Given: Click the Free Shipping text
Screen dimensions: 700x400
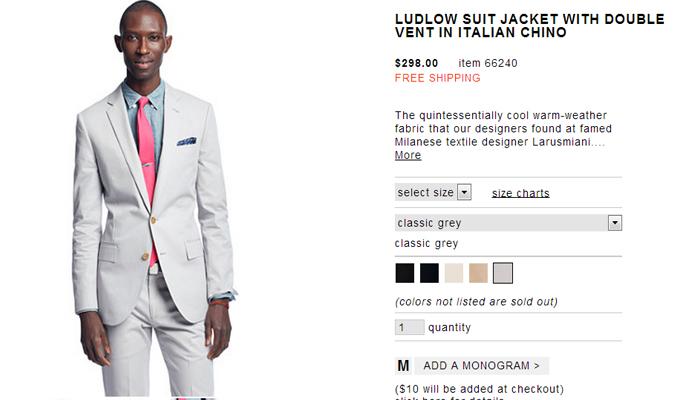Looking at the screenshot, I should [438, 78].
